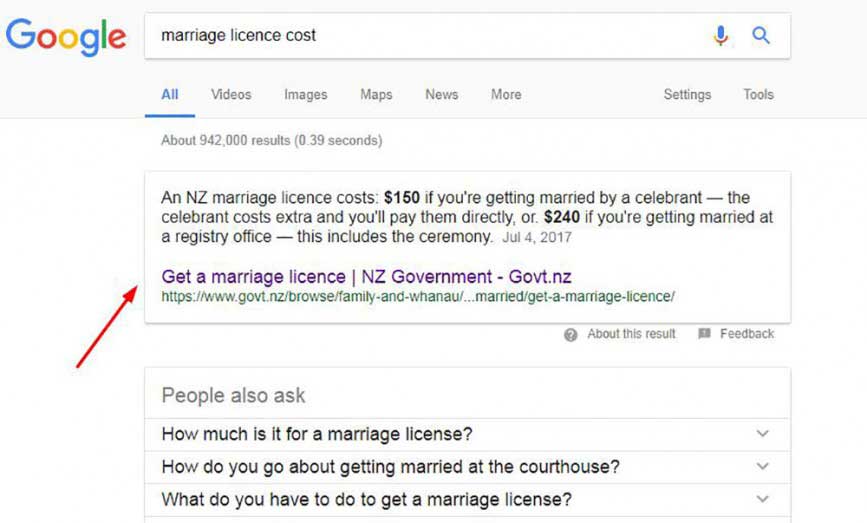The image size is (867, 523).
Task: Click the blue search magnifier icon
Action: (761, 35)
